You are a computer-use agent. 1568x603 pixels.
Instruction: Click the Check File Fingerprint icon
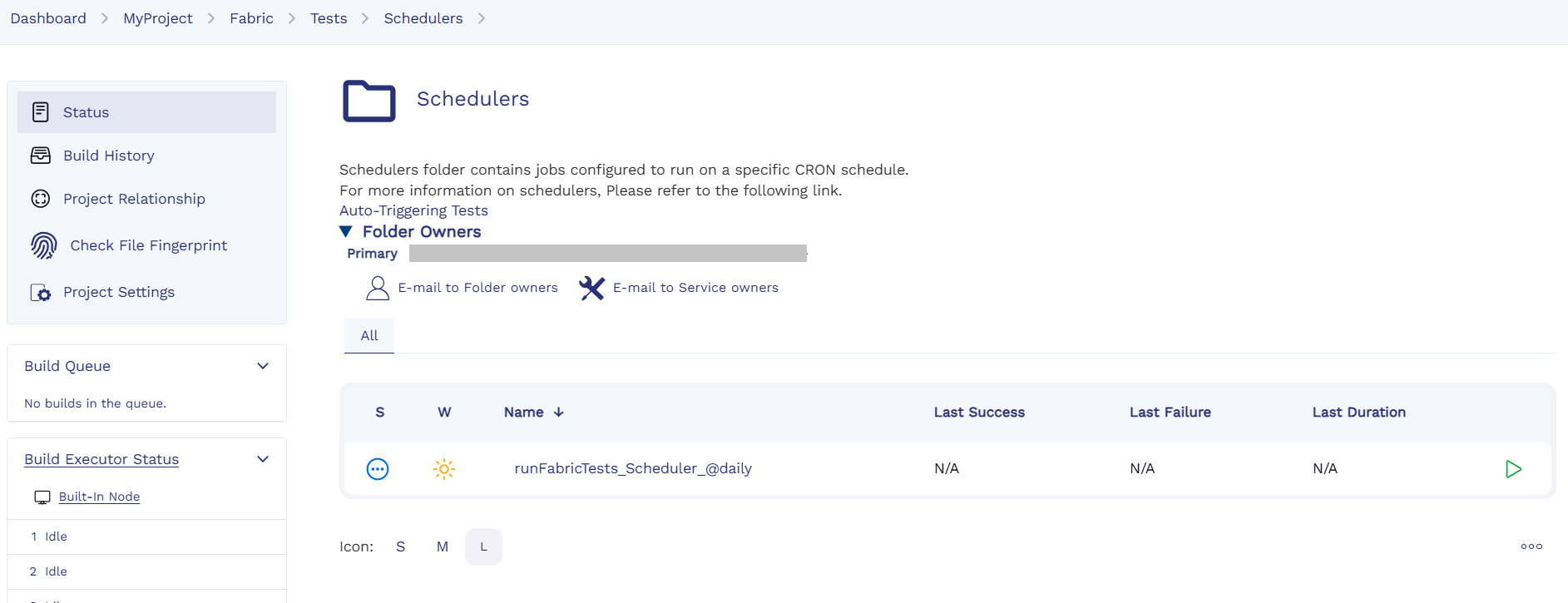tap(44, 245)
